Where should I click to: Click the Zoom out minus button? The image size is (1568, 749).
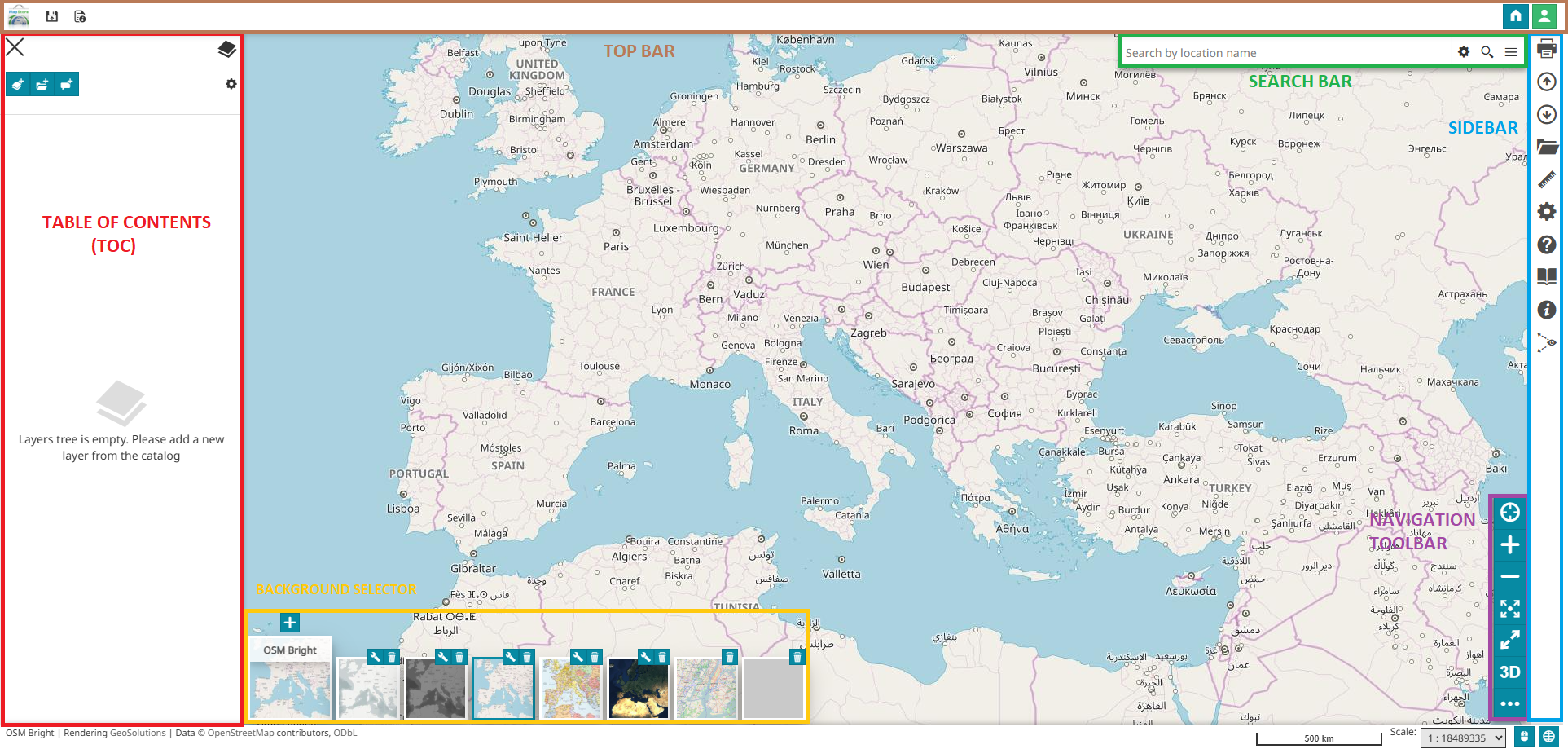click(x=1509, y=576)
